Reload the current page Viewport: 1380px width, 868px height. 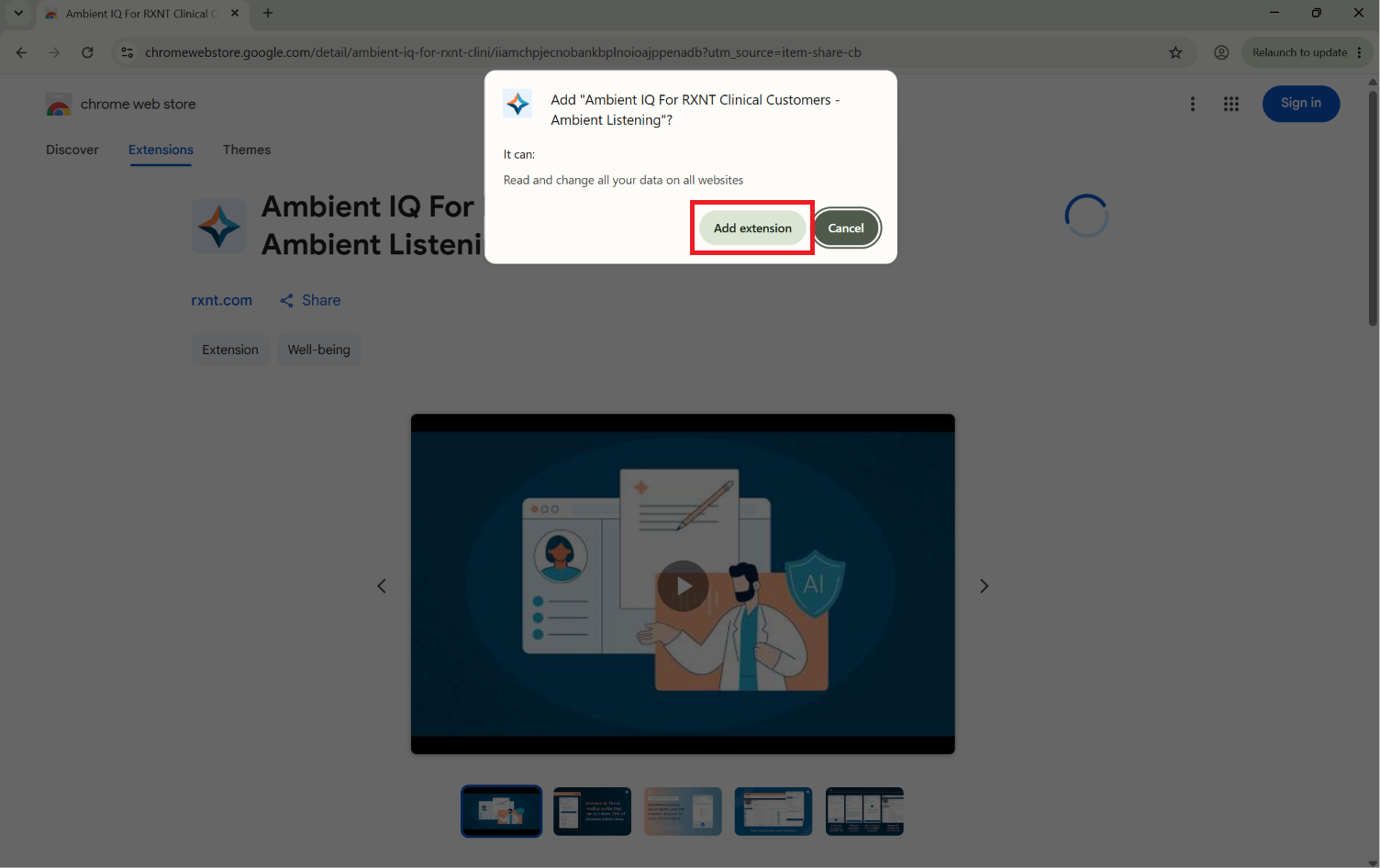(87, 52)
